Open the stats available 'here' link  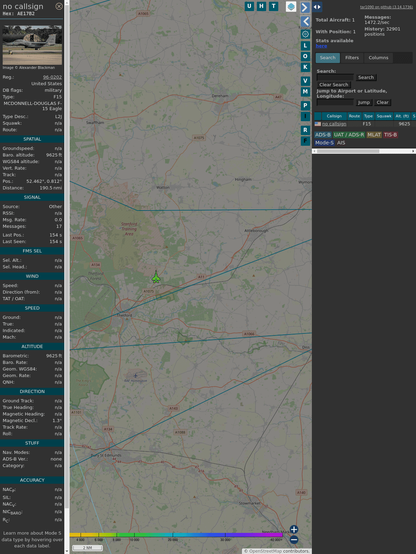321,46
